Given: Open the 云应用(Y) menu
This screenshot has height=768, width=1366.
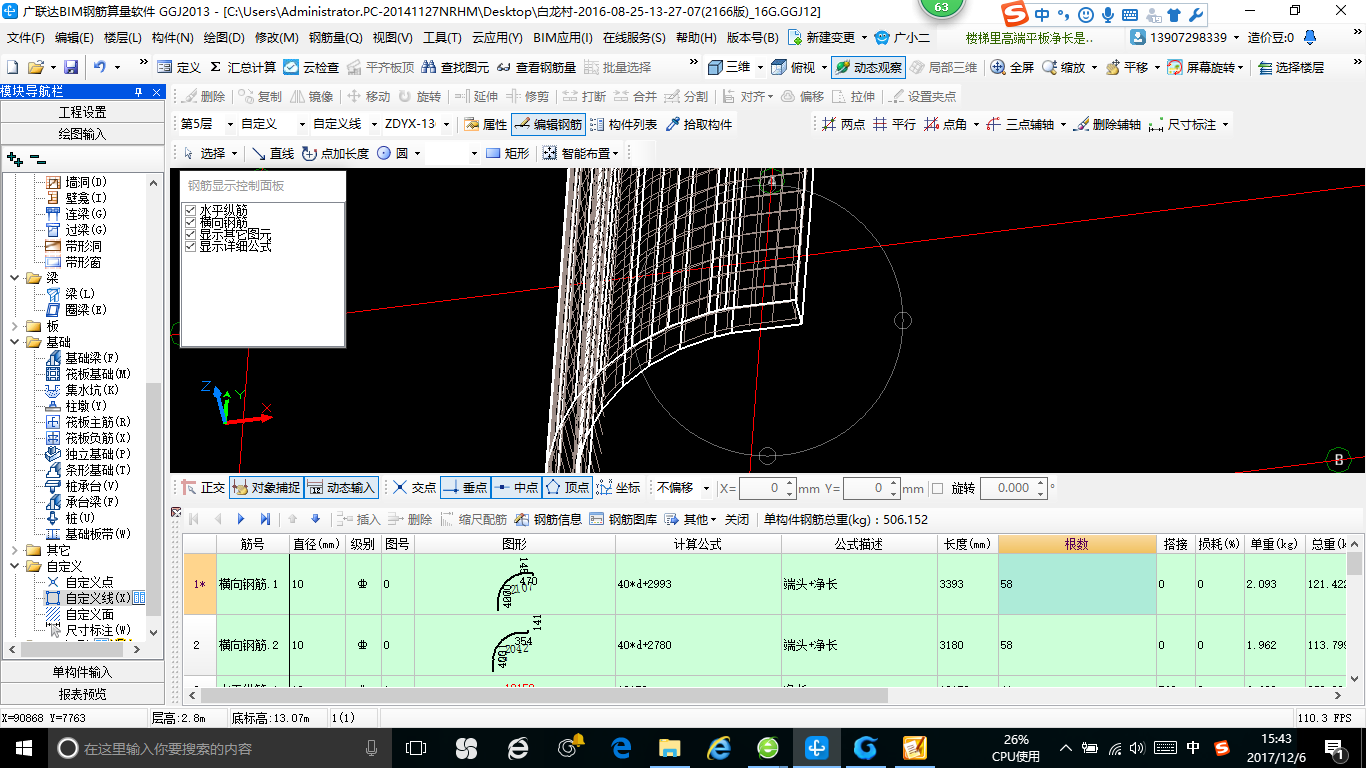Looking at the screenshot, I should pos(497,38).
